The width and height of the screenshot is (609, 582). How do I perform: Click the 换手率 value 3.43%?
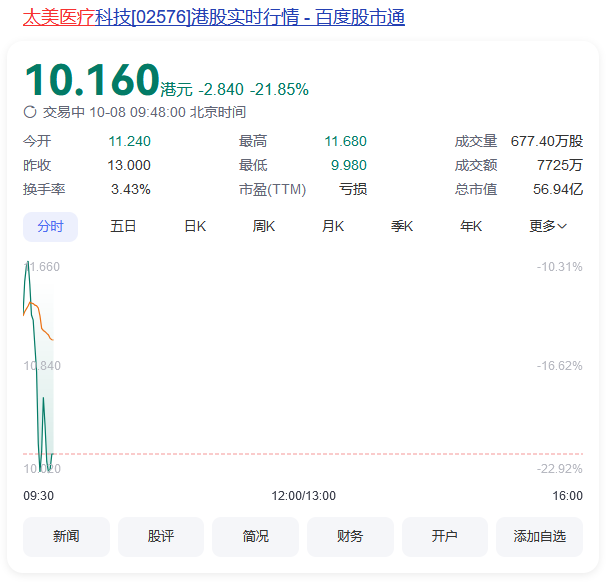(130, 190)
